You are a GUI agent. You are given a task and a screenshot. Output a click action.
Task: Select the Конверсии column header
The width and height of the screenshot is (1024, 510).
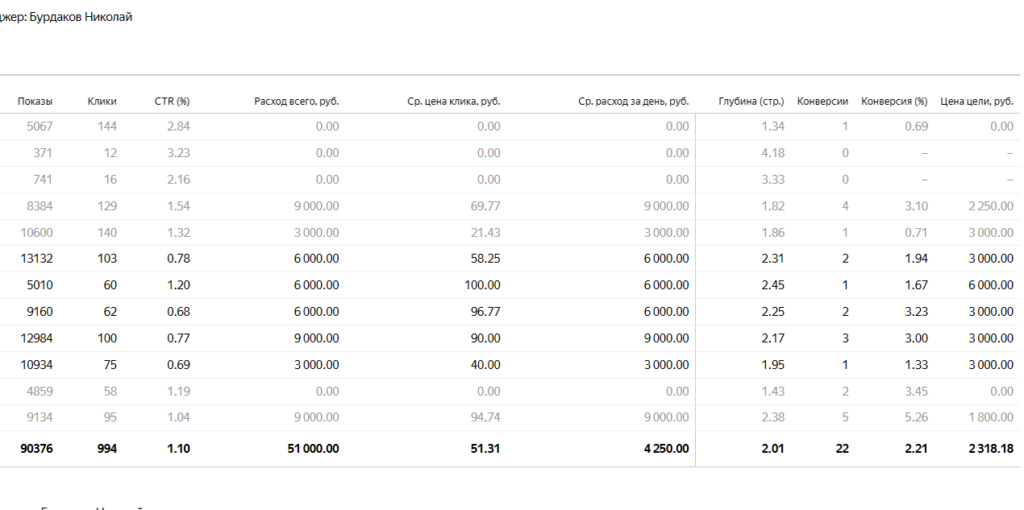[x=823, y=101]
